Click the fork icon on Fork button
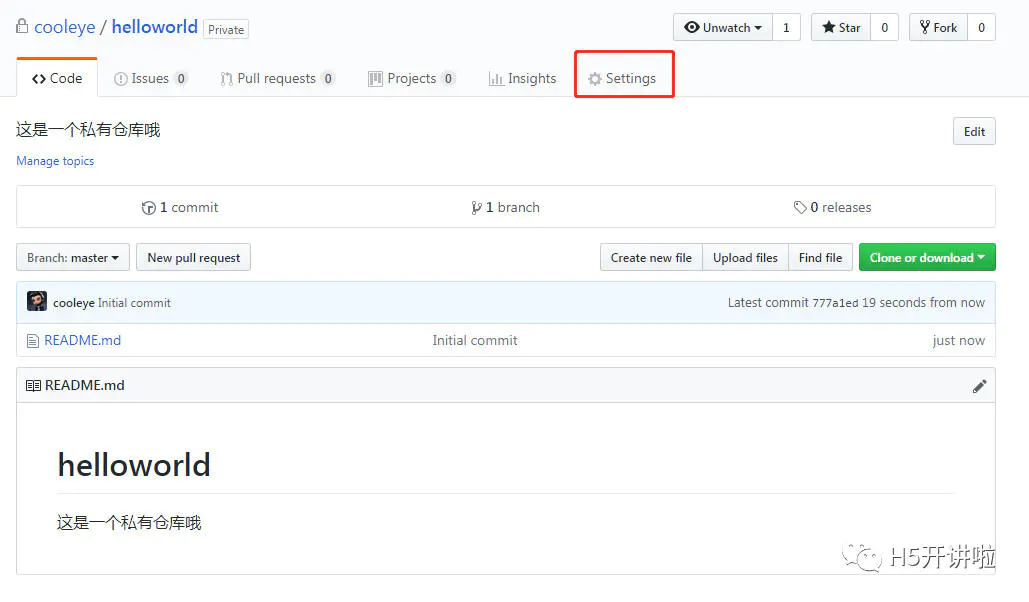The height and width of the screenshot is (602, 1029). (925, 27)
